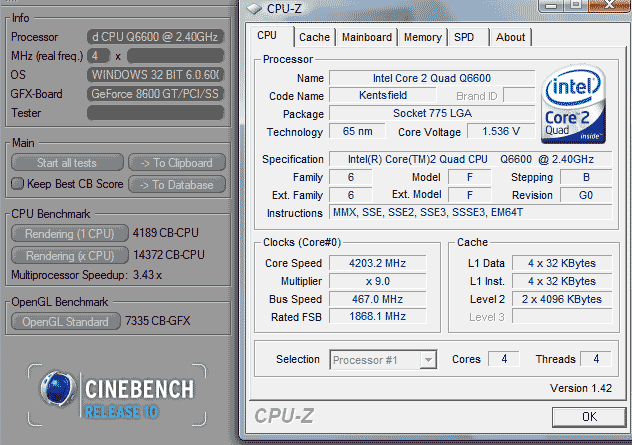Click the Cinebench globe logo

pyautogui.click(x=58, y=389)
